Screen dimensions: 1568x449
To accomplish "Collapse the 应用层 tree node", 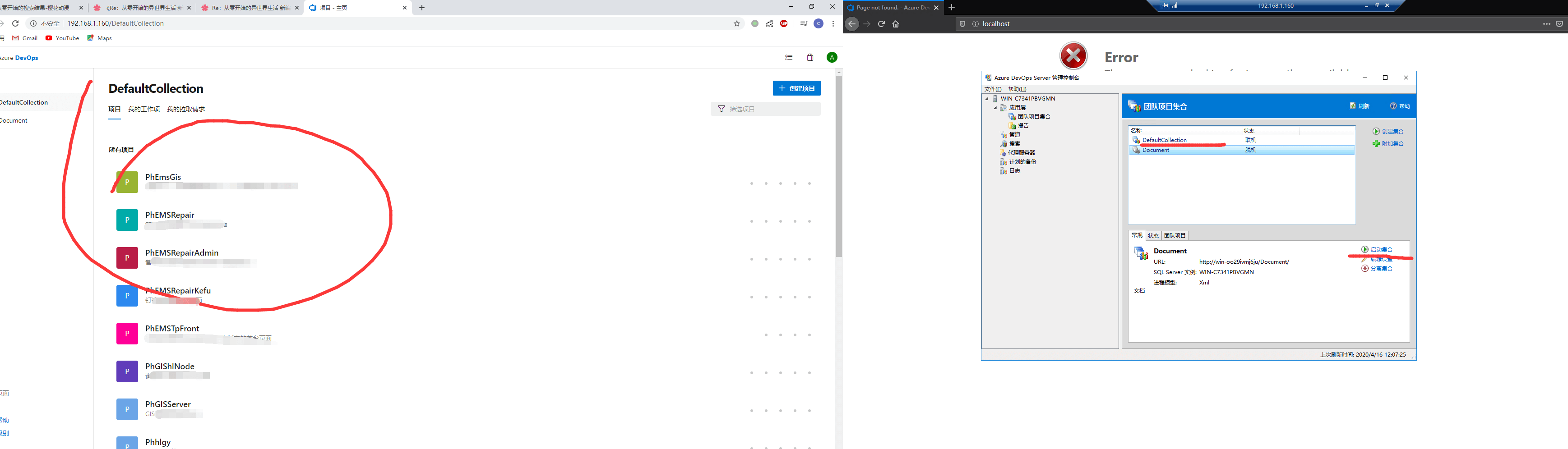I will click(x=995, y=108).
